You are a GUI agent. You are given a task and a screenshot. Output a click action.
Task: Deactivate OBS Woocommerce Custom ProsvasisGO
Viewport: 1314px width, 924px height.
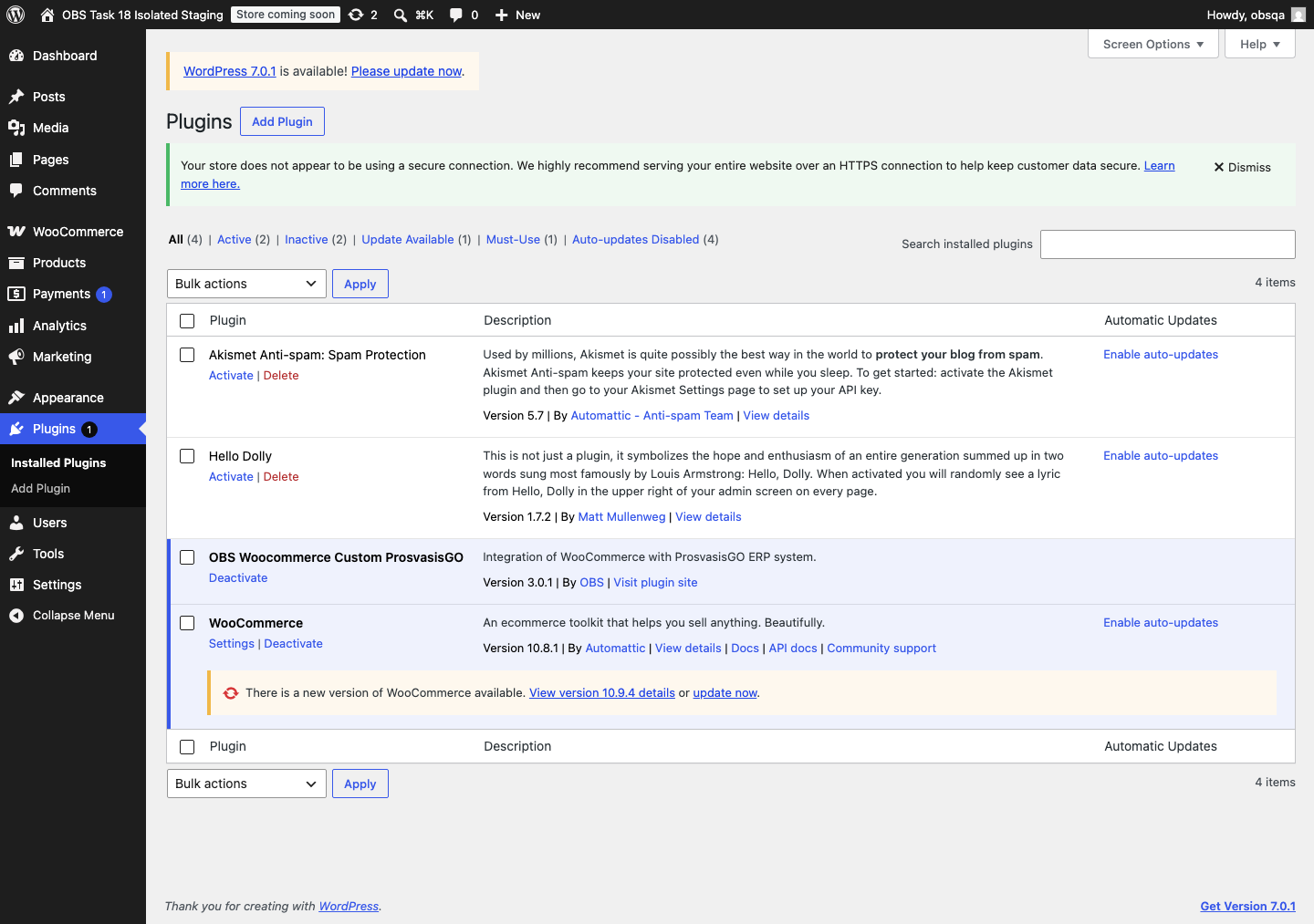coord(238,577)
